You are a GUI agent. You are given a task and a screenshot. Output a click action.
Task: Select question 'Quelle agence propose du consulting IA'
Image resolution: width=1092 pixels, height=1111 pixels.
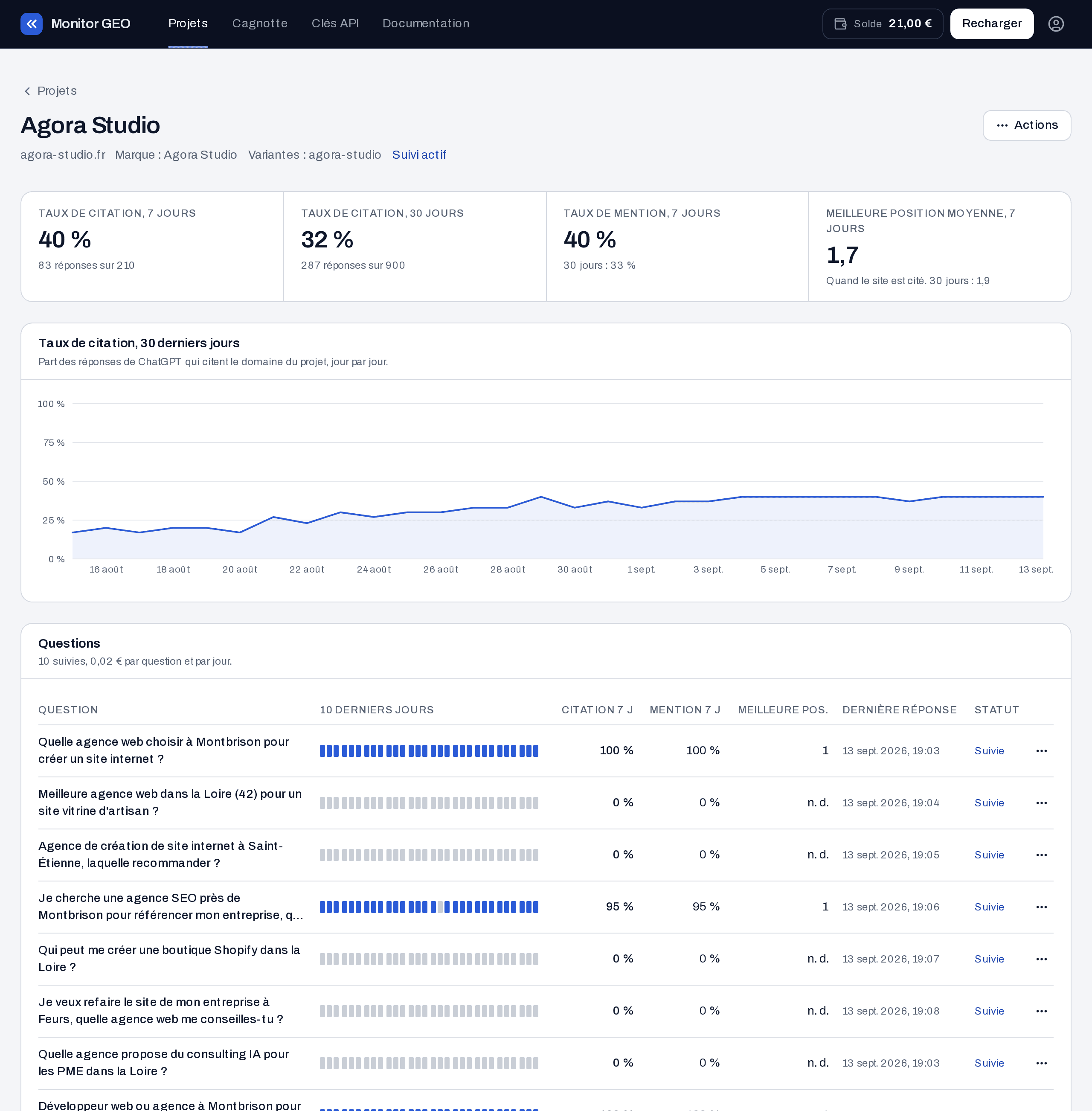[x=163, y=1063]
